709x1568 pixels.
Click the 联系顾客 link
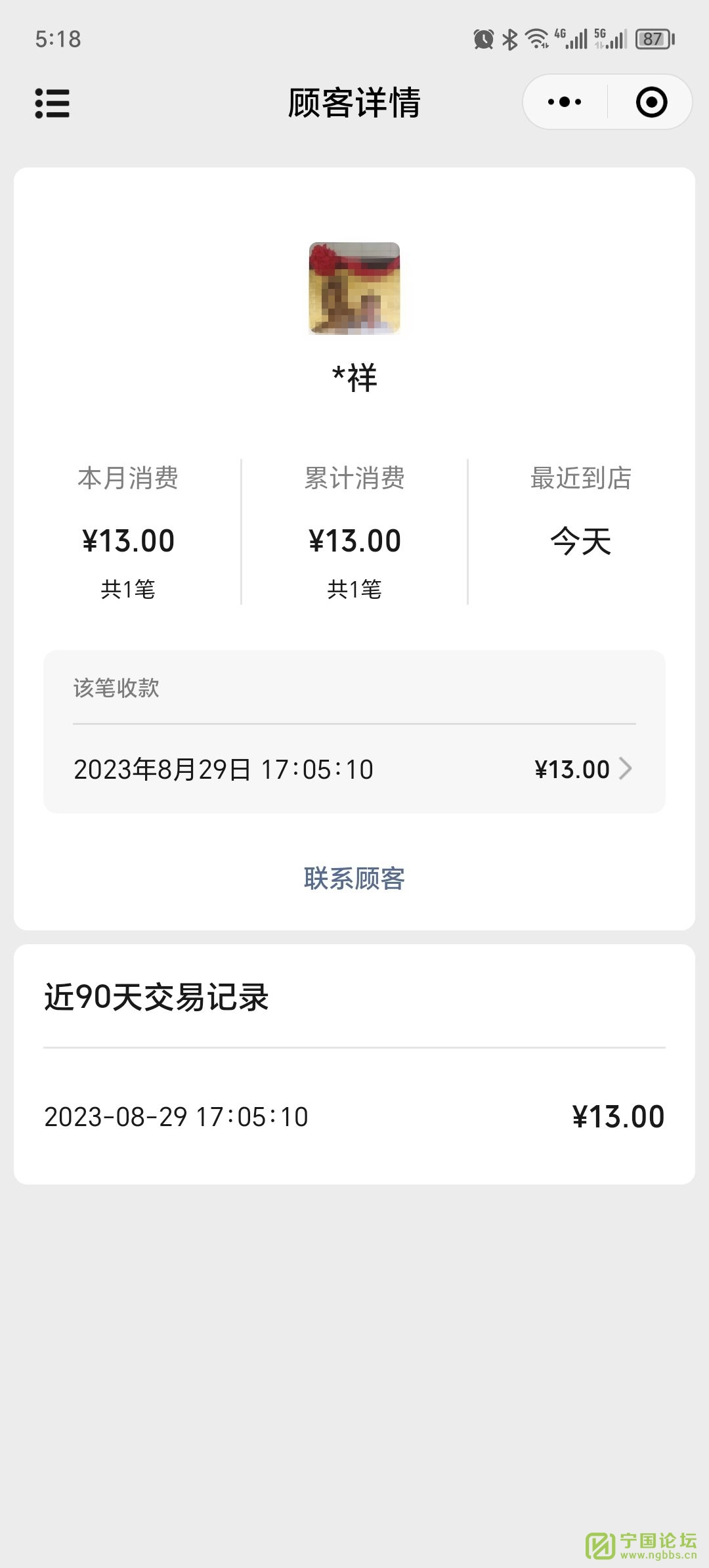click(x=354, y=879)
